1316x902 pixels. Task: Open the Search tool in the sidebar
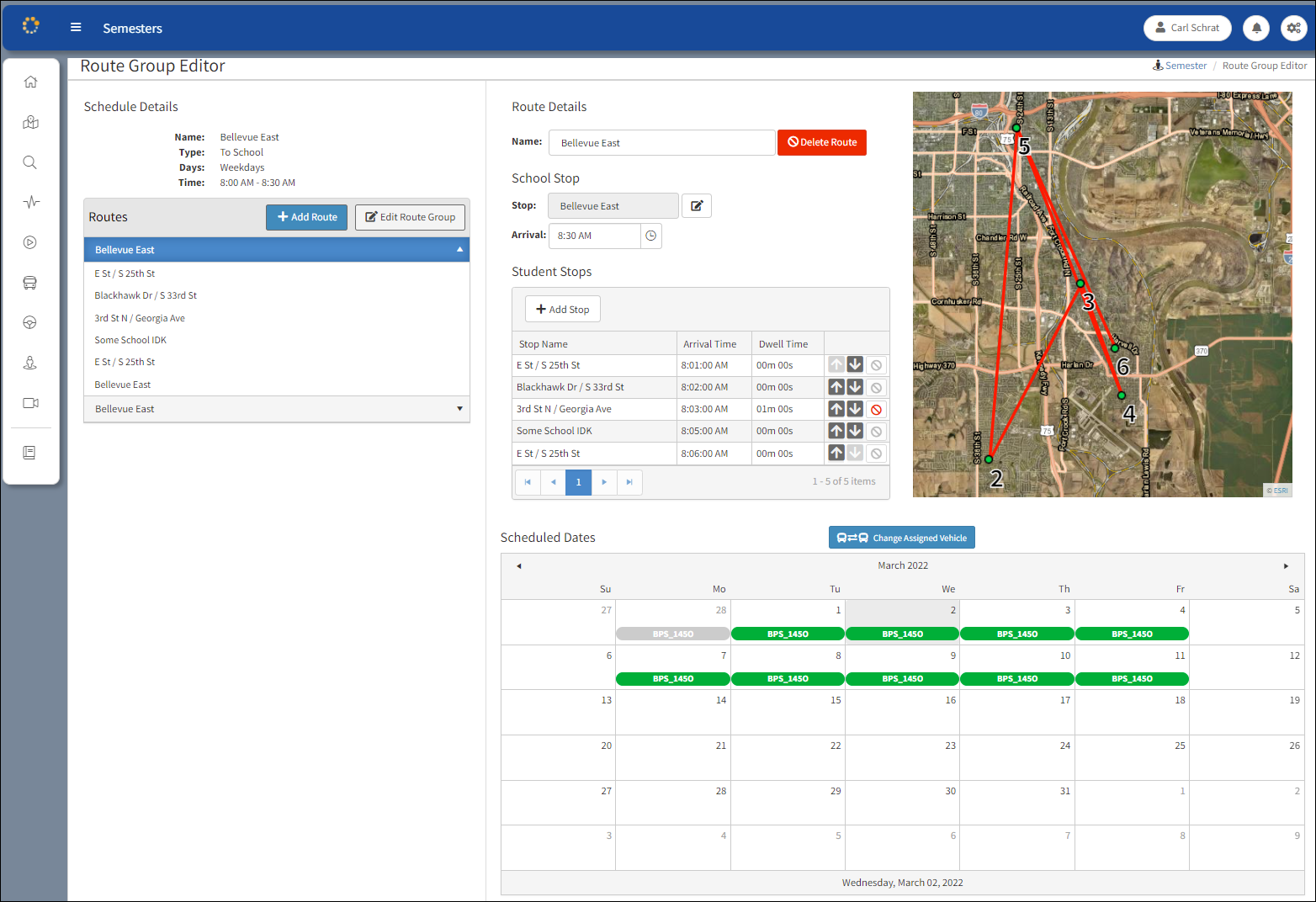click(x=30, y=162)
